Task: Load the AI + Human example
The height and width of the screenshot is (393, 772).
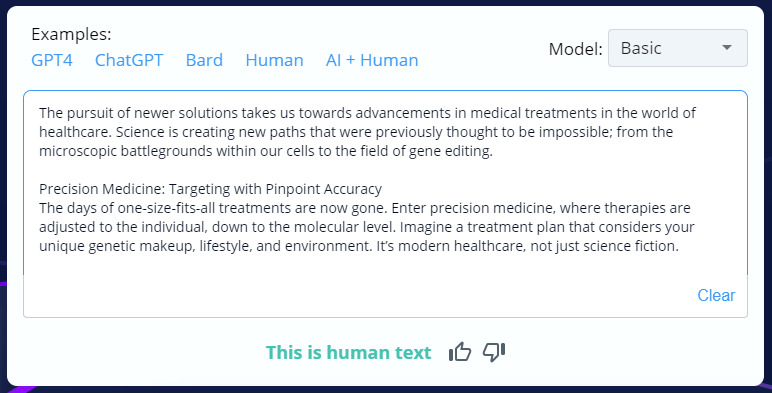Action: coord(372,60)
